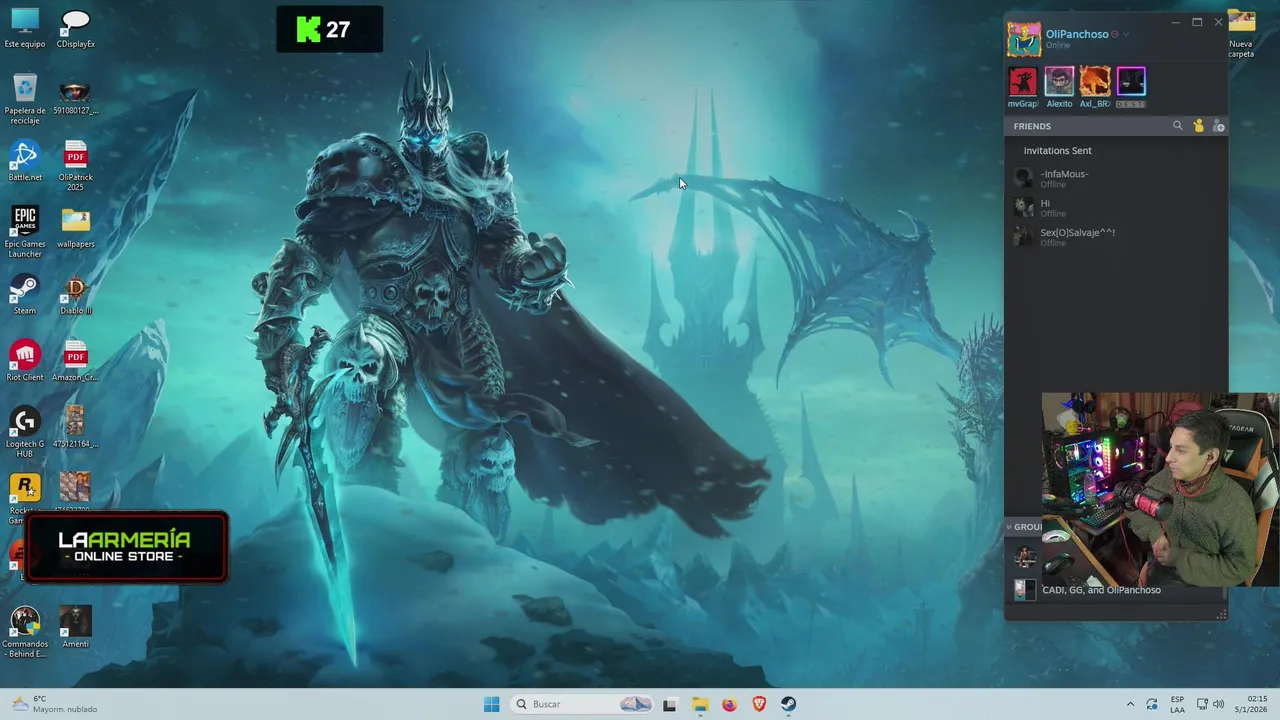1280x720 pixels.
Task: Switch to Steam on the taskbar
Action: (789, 704)
